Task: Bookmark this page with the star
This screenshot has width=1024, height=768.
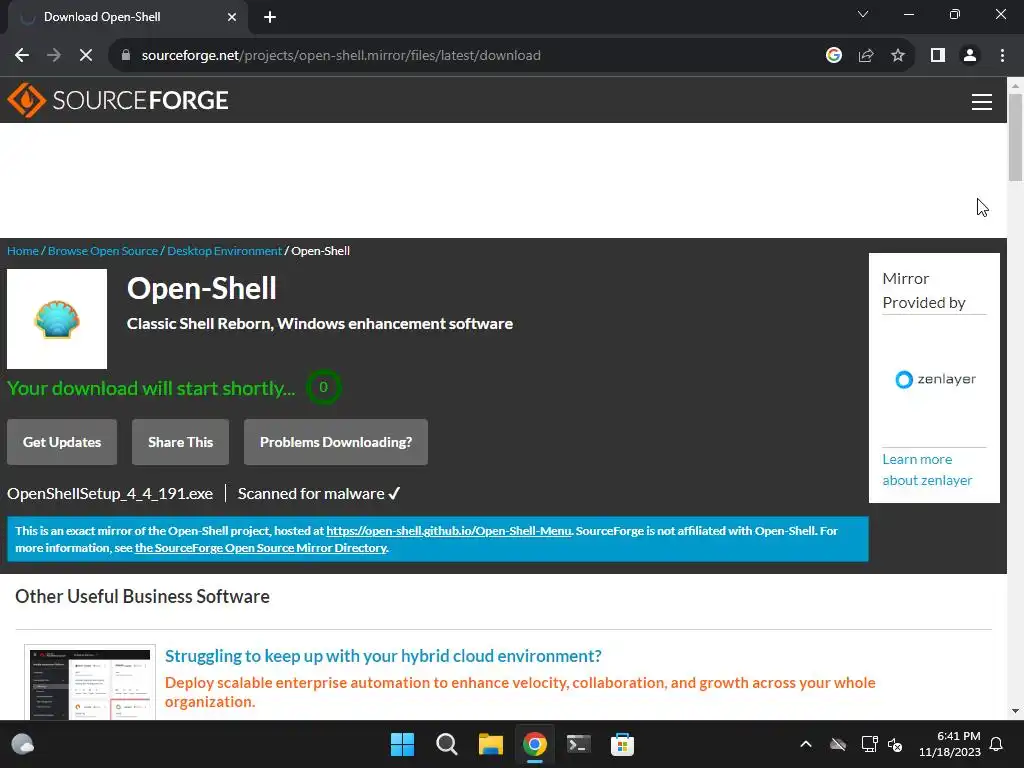Action: tap(898, 56)
